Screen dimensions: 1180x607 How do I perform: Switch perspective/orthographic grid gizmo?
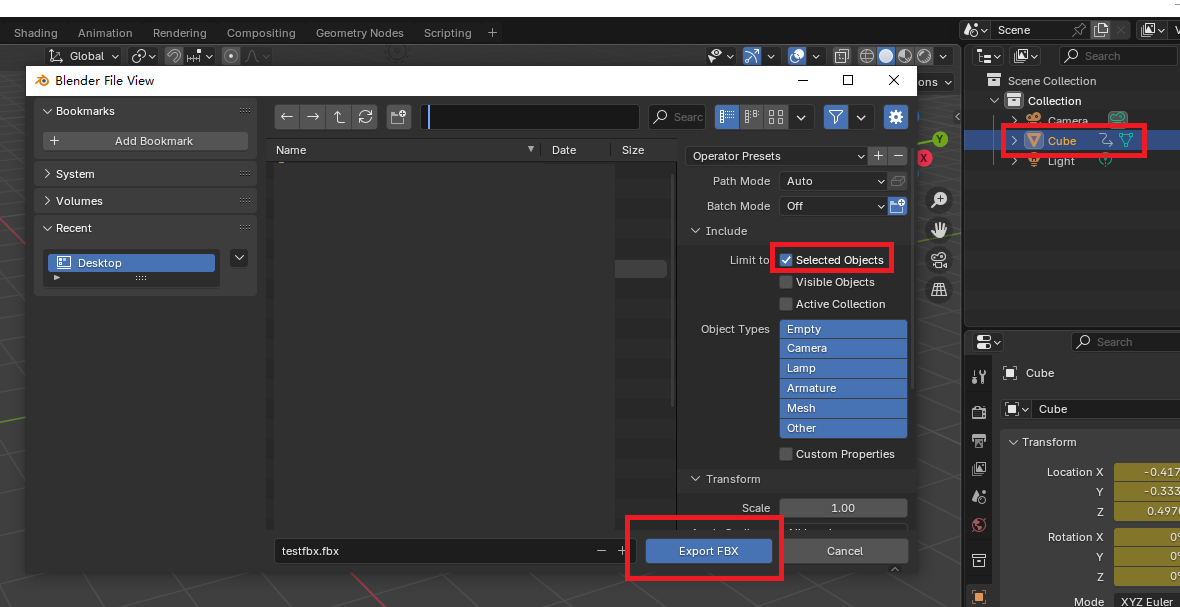click(x=938, y=290)
